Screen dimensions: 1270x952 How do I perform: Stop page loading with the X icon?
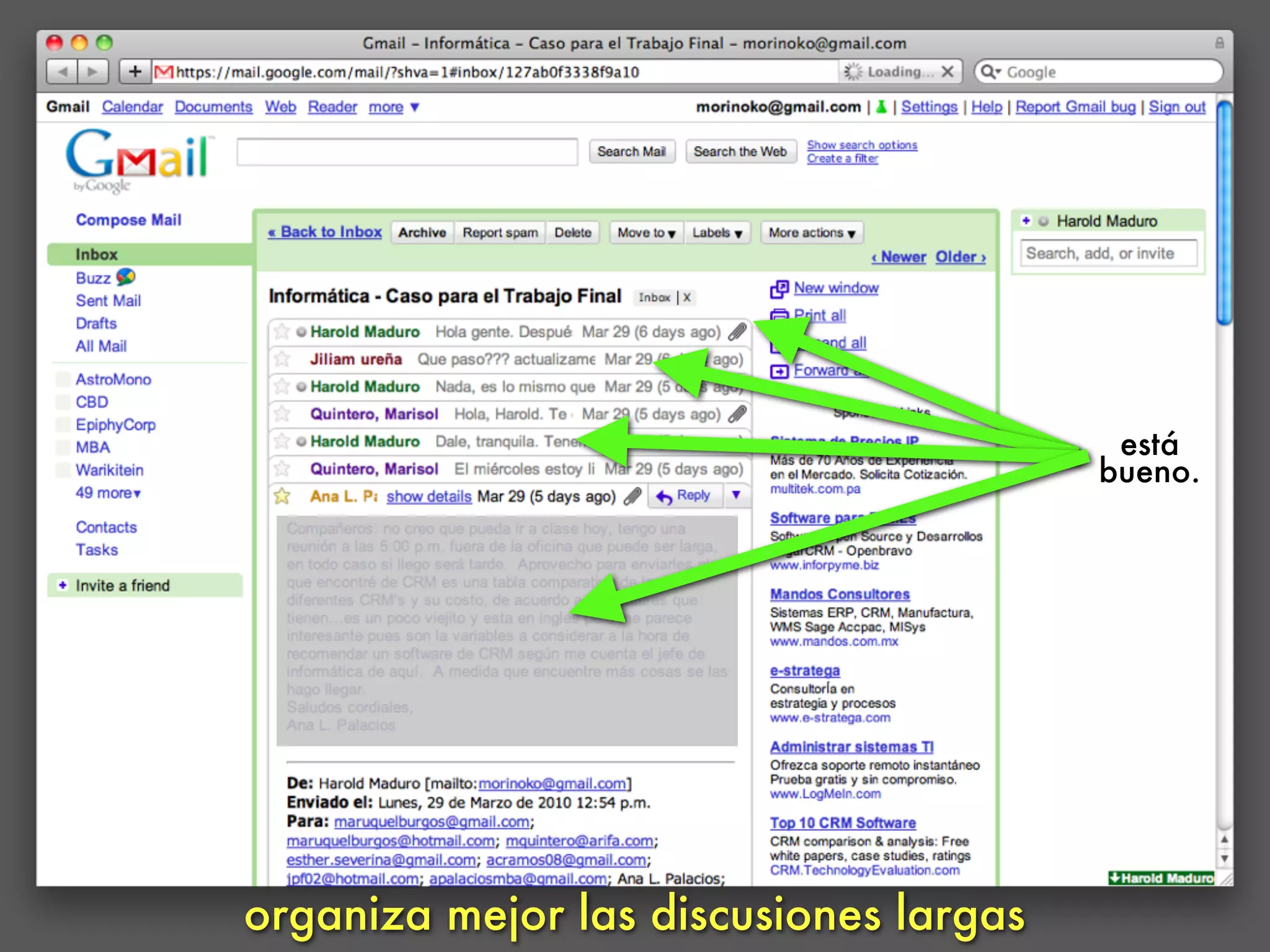click(948, 72)
